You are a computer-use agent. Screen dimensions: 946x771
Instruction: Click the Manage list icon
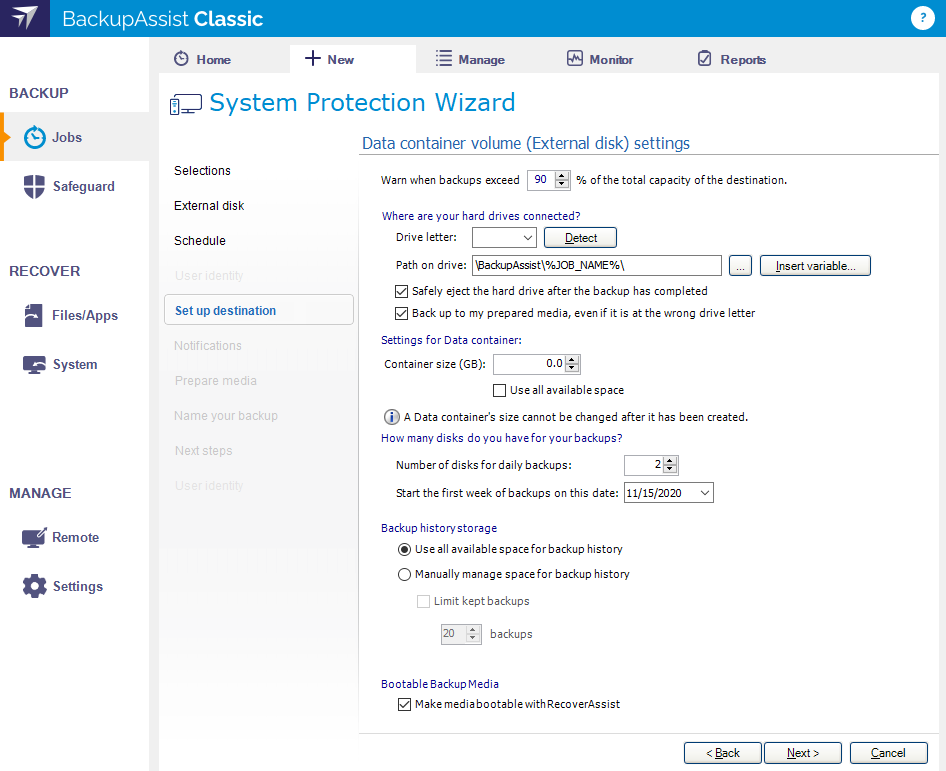click(x=443, y=59)
